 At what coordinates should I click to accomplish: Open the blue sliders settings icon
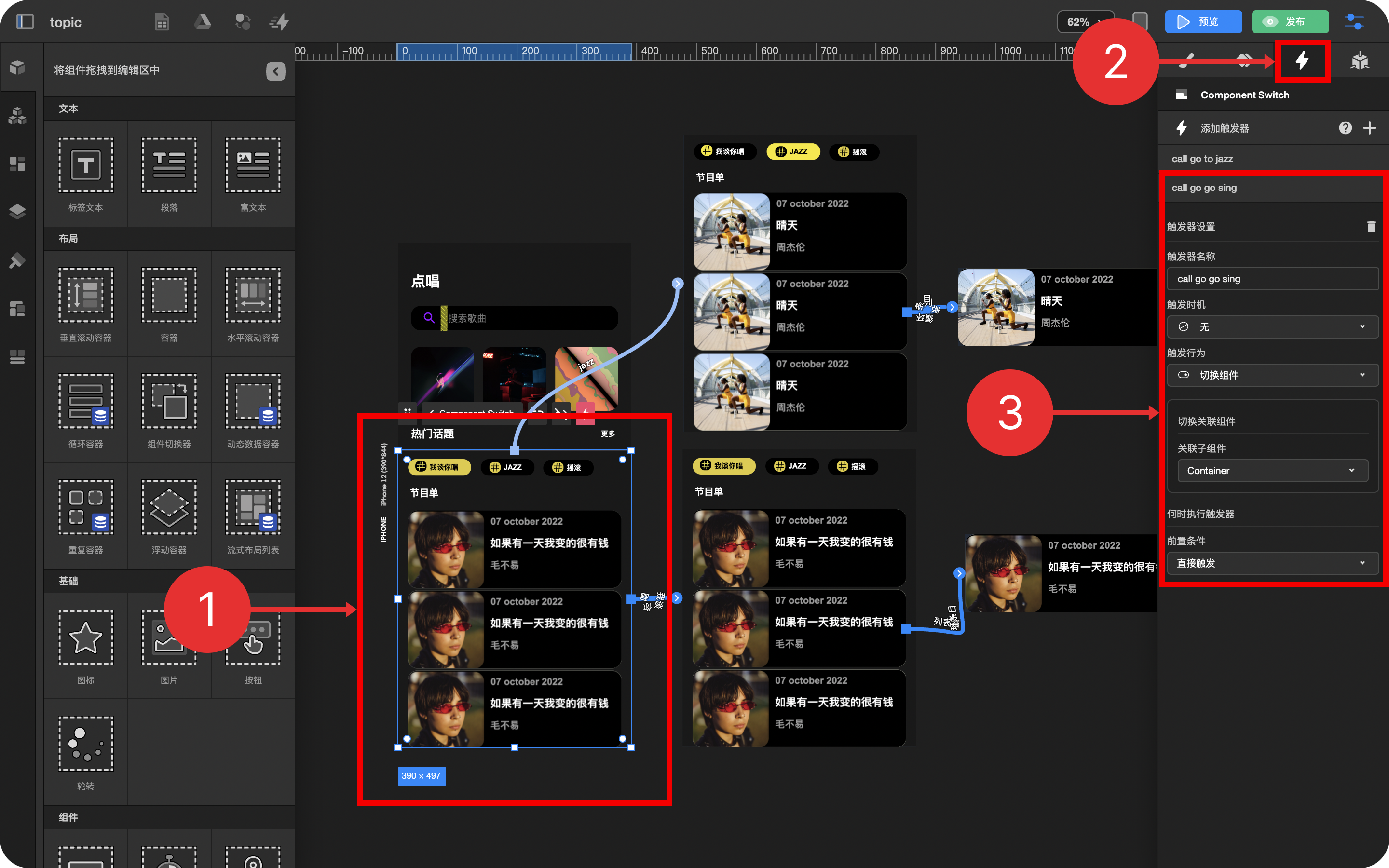[x=1355, y=22]
